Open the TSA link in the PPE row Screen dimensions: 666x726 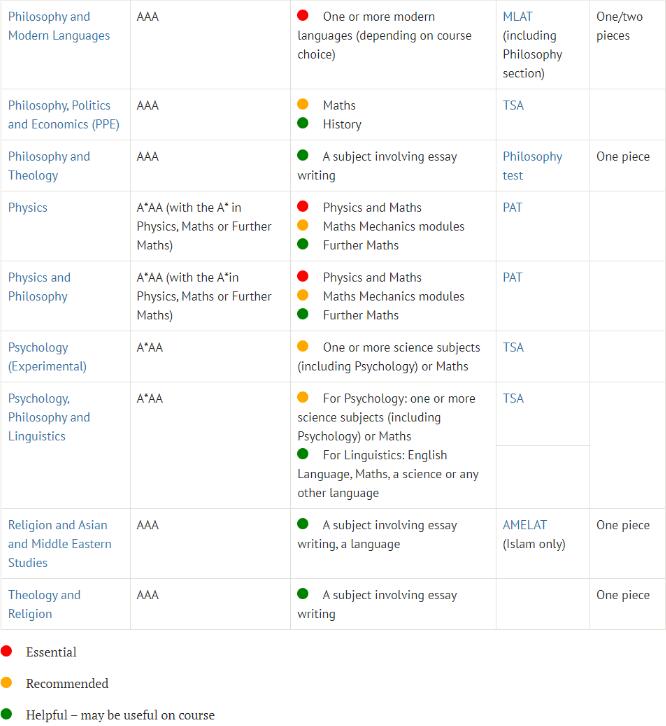click(513, 105)
